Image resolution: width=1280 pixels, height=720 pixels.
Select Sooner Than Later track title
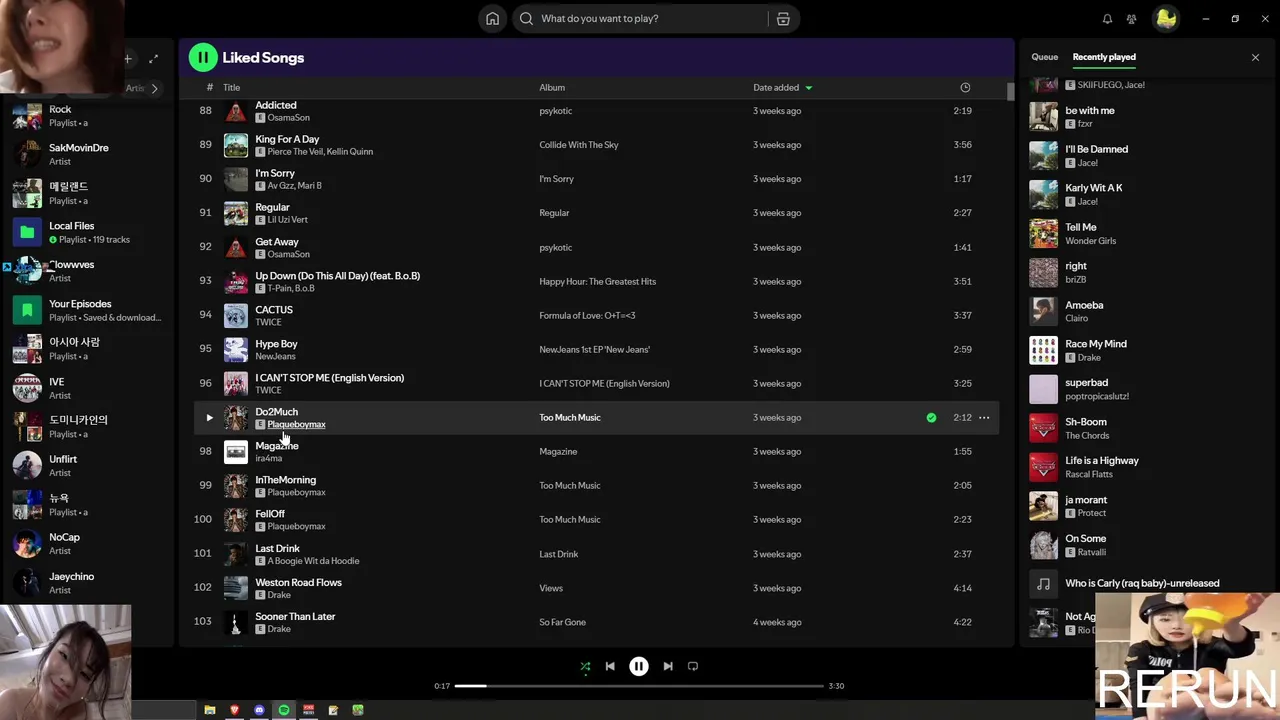tap(295, 617)
